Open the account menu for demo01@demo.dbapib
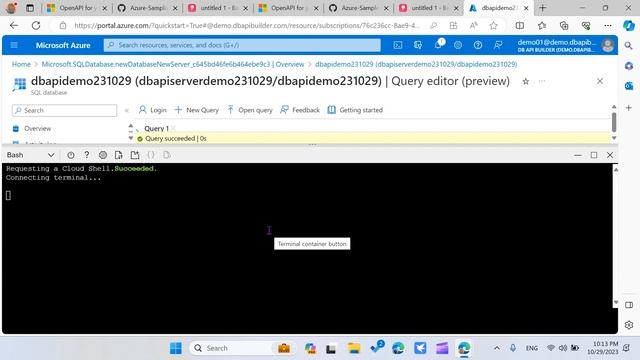This screenshot has width=640, height=360. pos(566,45)
